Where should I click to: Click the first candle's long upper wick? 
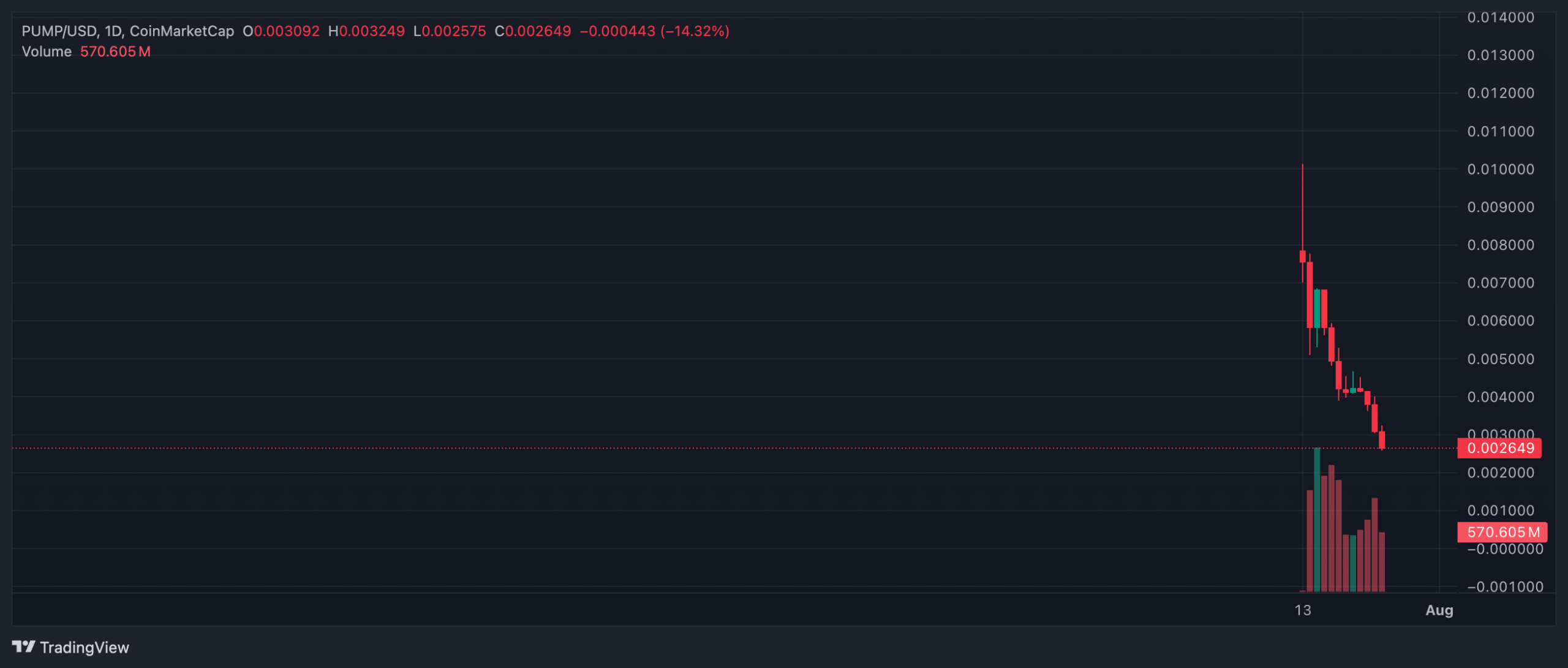pyautogui.click(x=1302, y=207)
